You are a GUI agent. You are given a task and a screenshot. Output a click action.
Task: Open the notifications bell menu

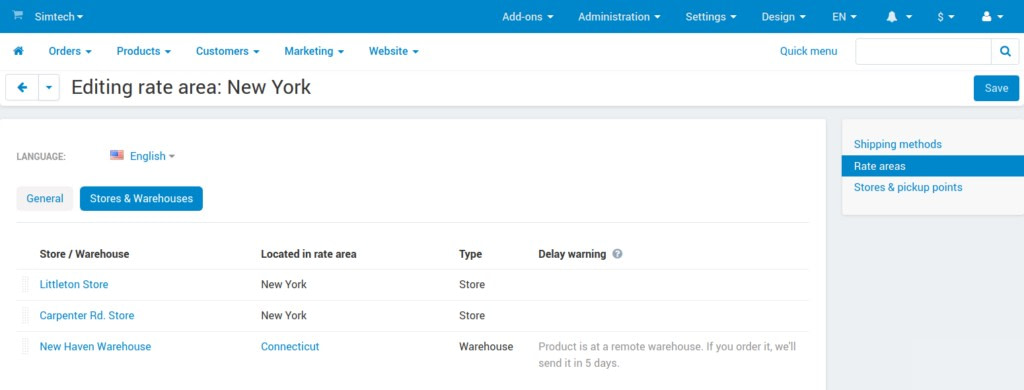coord(899,17)
